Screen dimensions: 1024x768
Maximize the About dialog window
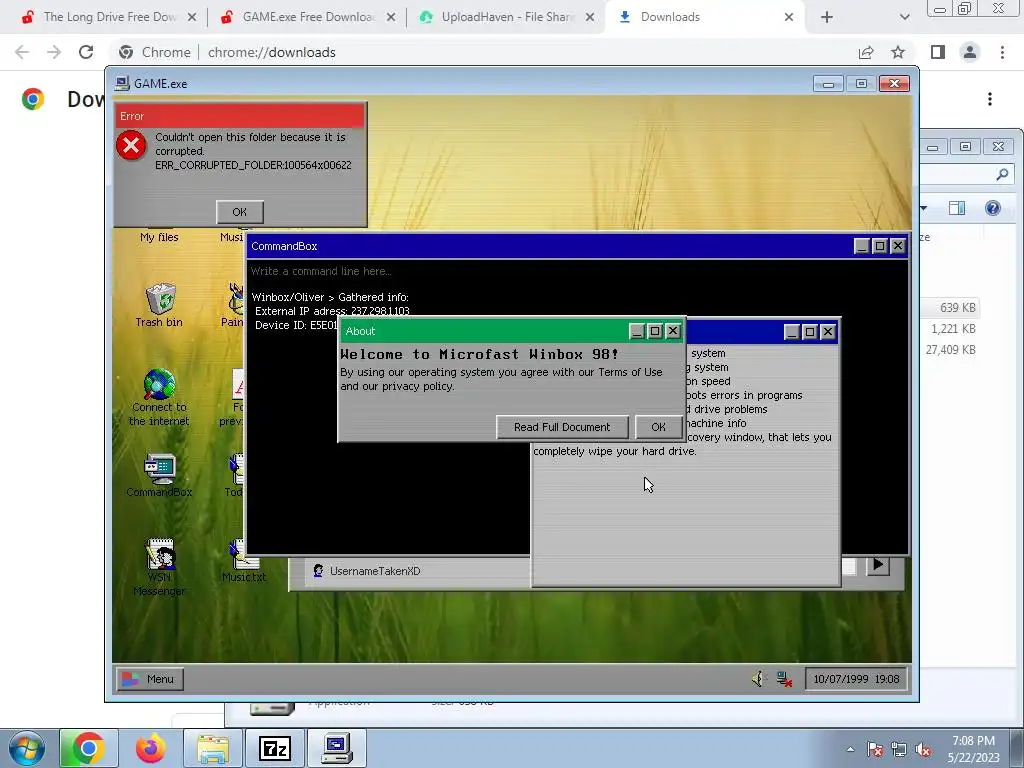(x=655, y=331)
